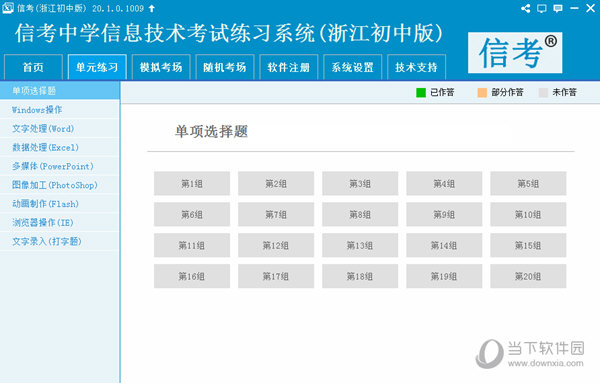Image resolution: width=600 pixels, height=383 pixels.
Task: Go to the 首页 tab
Action: point(33,67)
